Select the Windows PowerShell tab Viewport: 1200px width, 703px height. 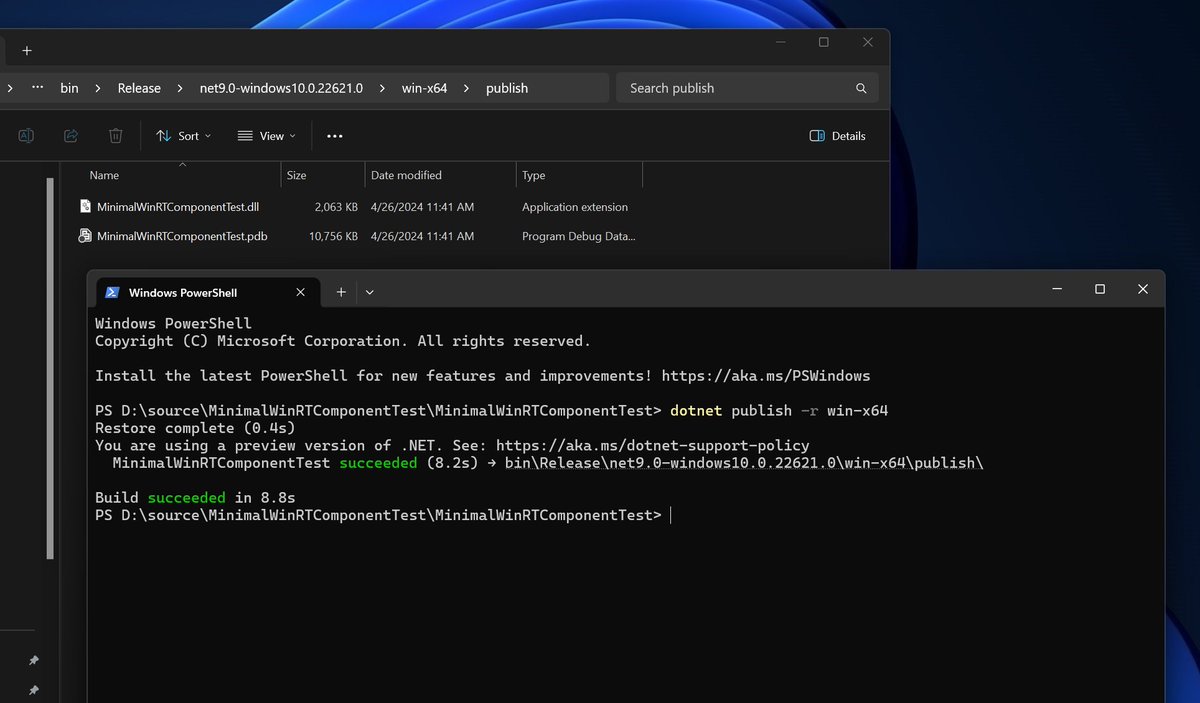point(207,292)
